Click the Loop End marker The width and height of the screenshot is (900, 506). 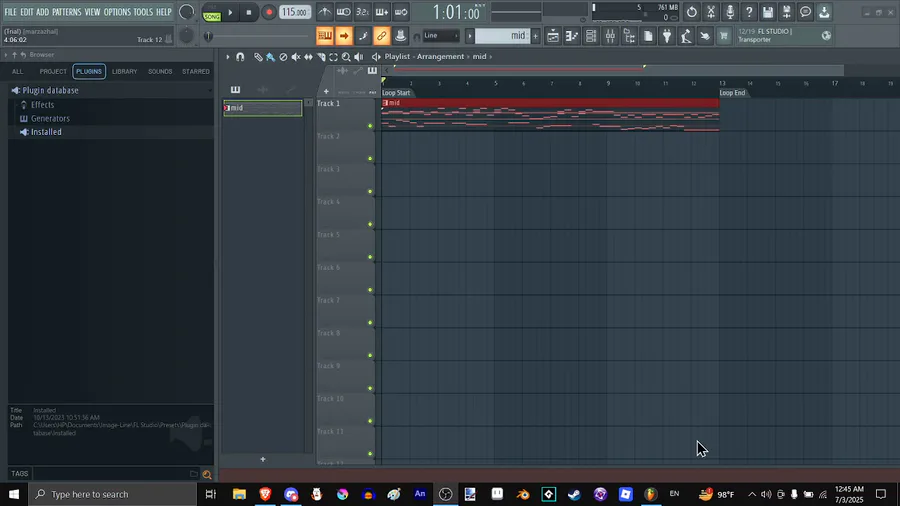coord(732,93)
